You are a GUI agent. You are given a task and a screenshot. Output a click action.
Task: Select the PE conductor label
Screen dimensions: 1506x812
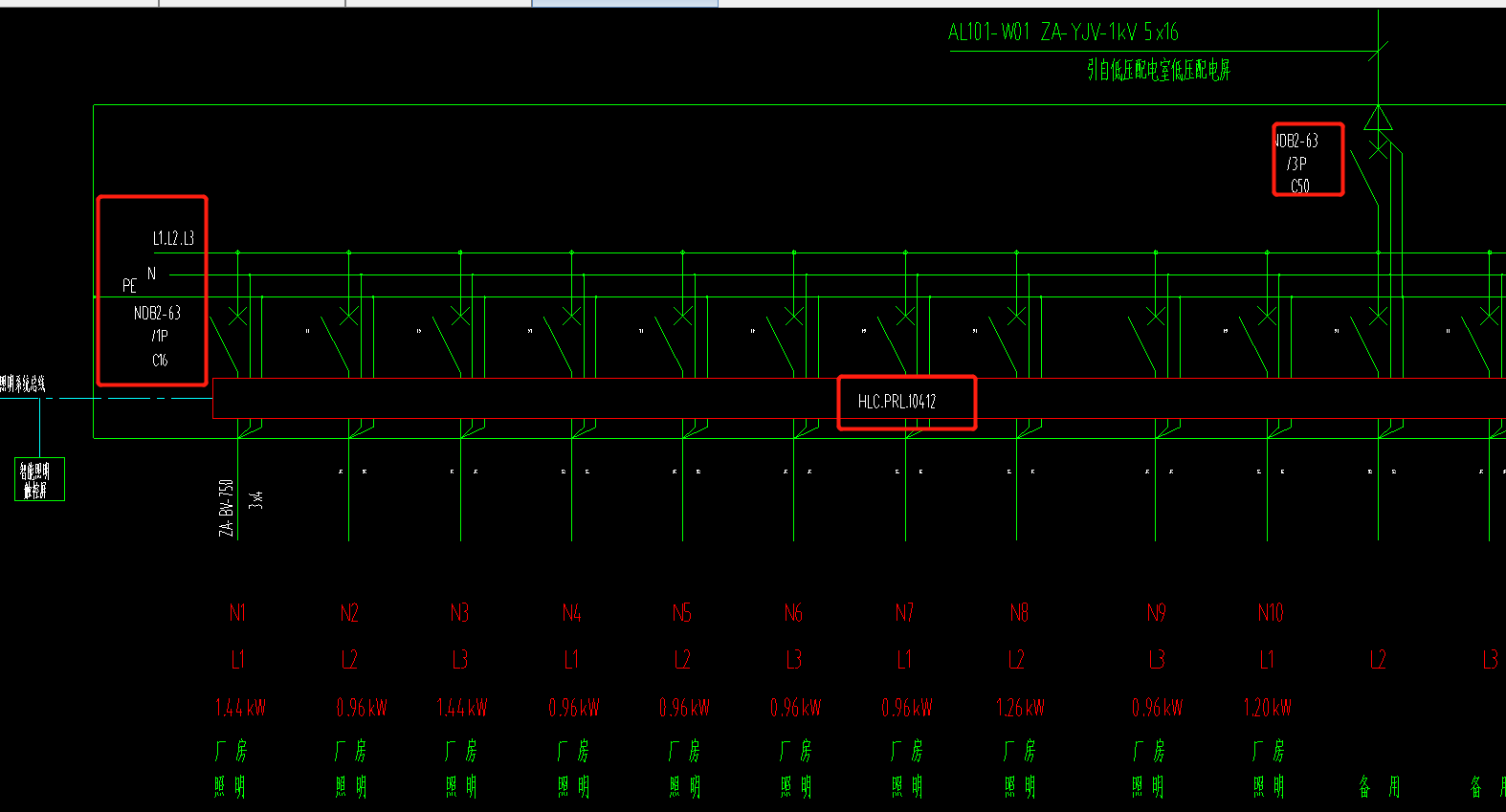point(129,286)
